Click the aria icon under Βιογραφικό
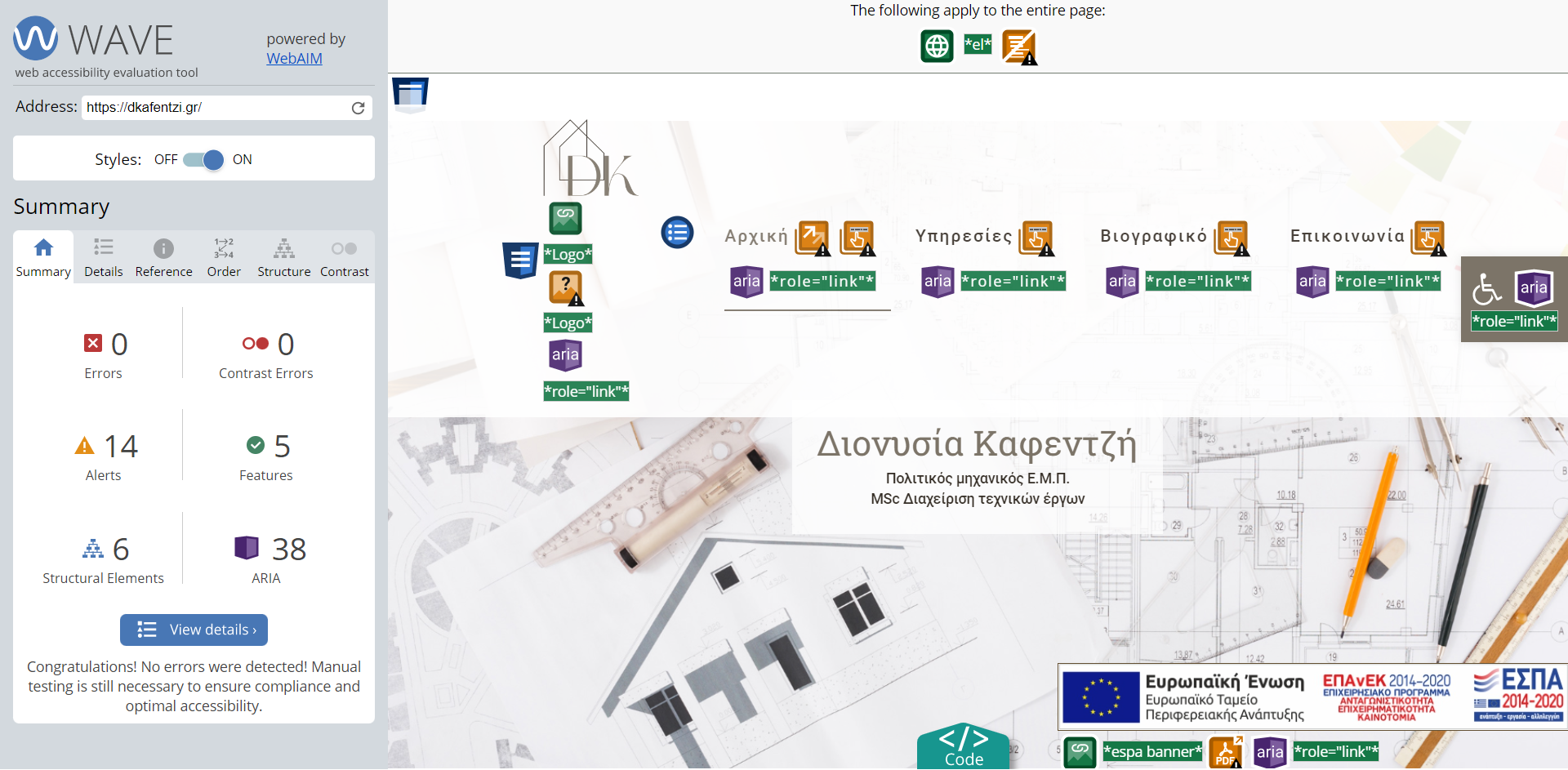The image size is (1568, 770). pos(1122,282)
